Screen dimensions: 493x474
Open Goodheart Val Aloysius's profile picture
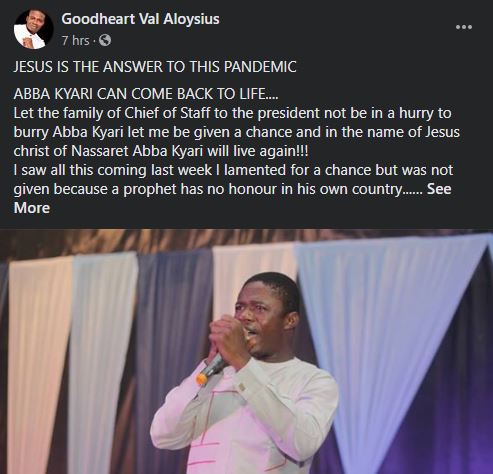click(x=33, y=29)
